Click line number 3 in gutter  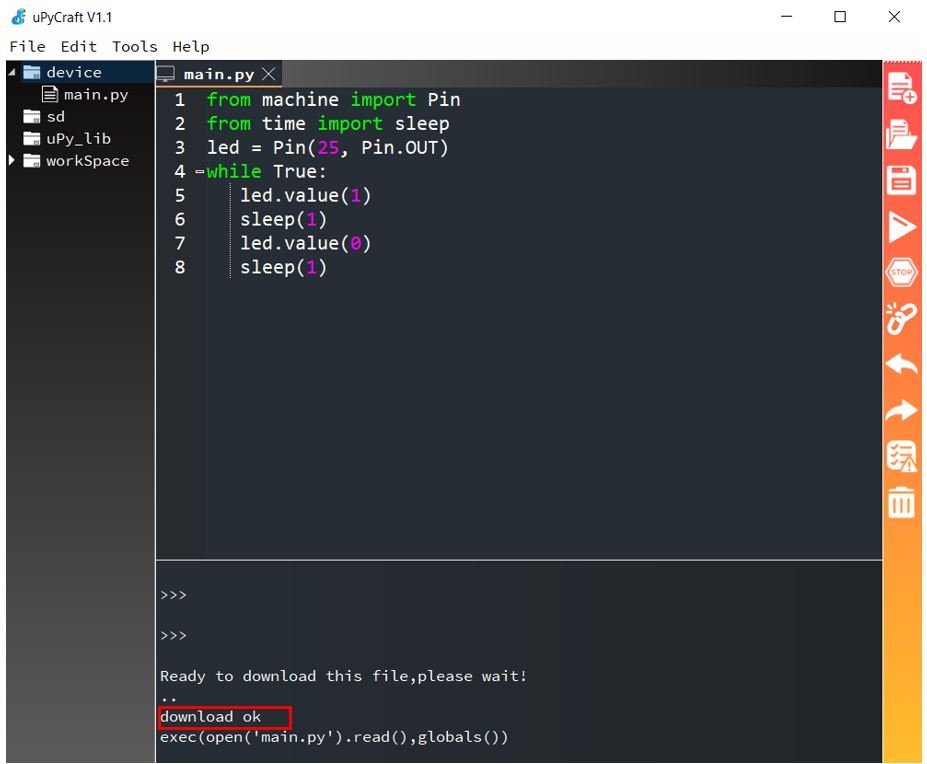[x=180, y=147]
